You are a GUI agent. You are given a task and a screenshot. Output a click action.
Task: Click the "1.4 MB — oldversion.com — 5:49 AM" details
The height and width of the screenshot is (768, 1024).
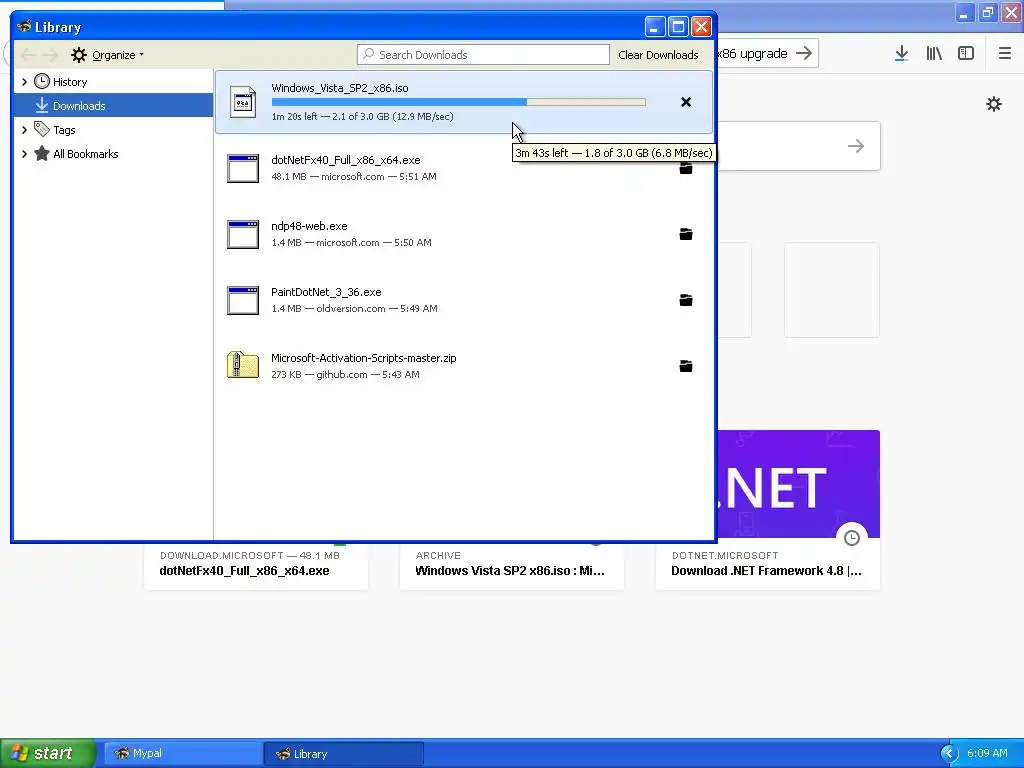355,308
